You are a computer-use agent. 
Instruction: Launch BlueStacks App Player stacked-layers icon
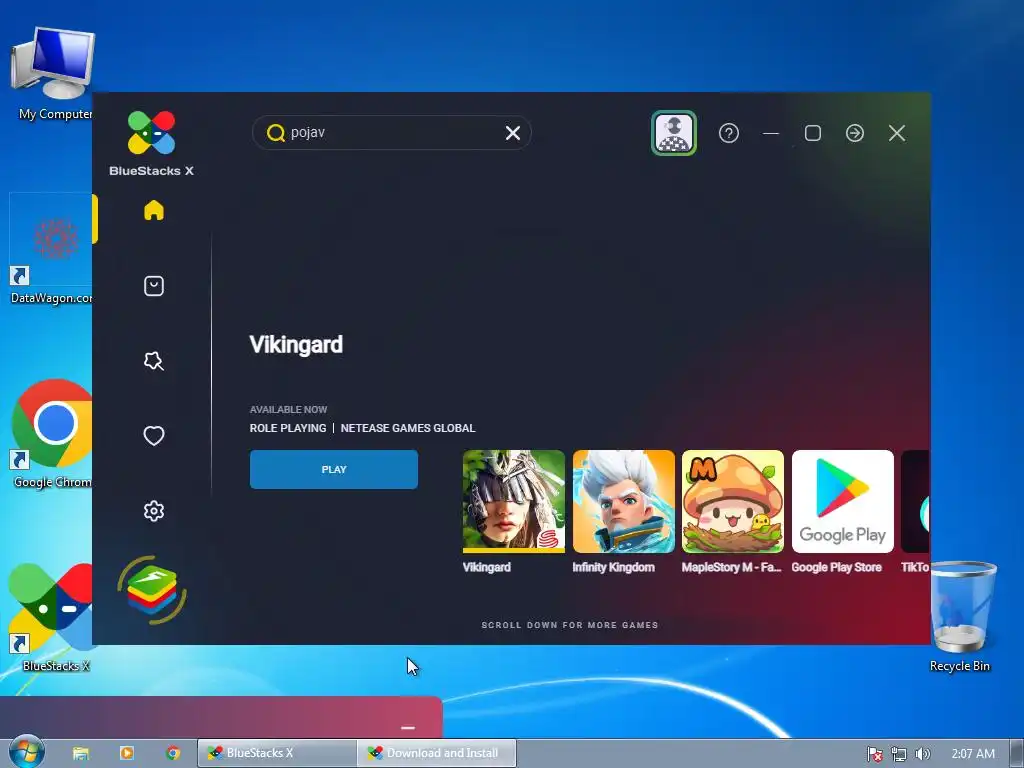[152, 590]
